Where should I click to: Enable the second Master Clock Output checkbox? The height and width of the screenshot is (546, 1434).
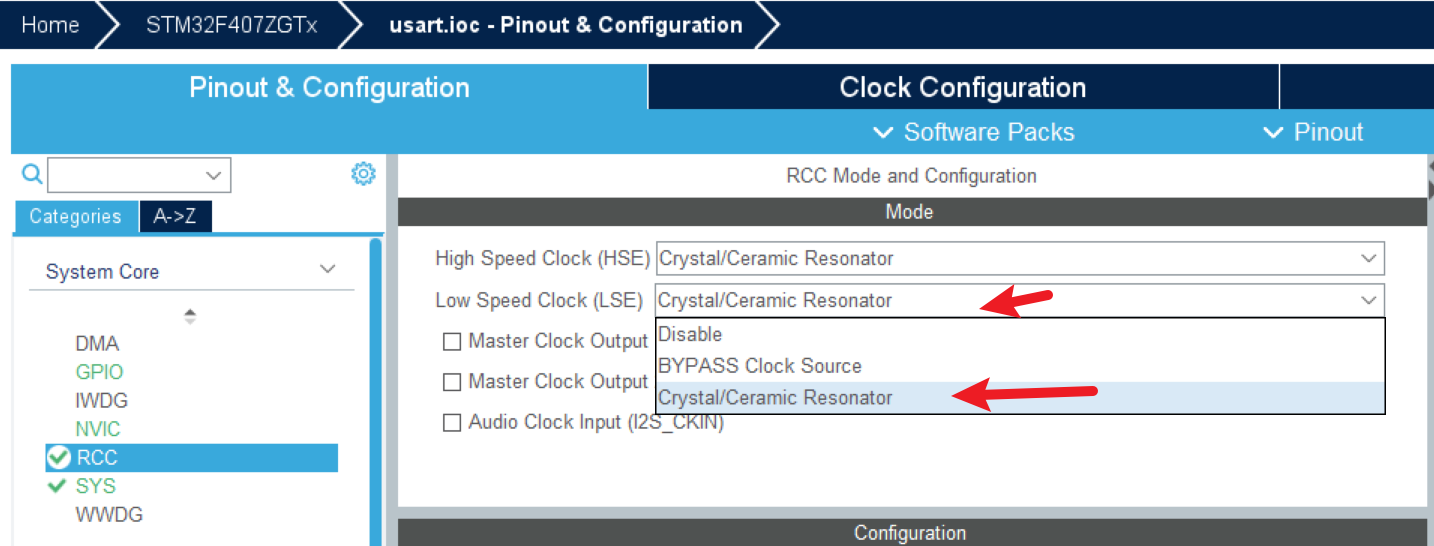(x=452, y=381)
